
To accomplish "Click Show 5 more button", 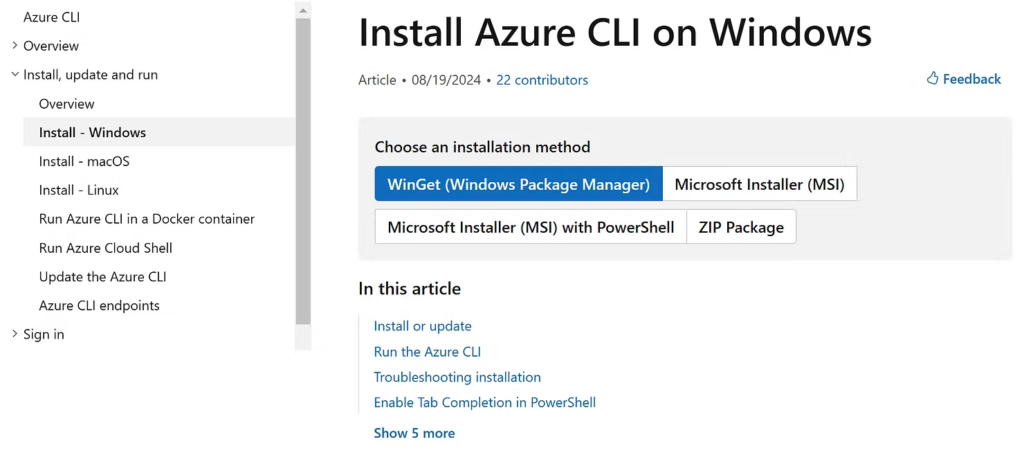I will click(414, 433).
